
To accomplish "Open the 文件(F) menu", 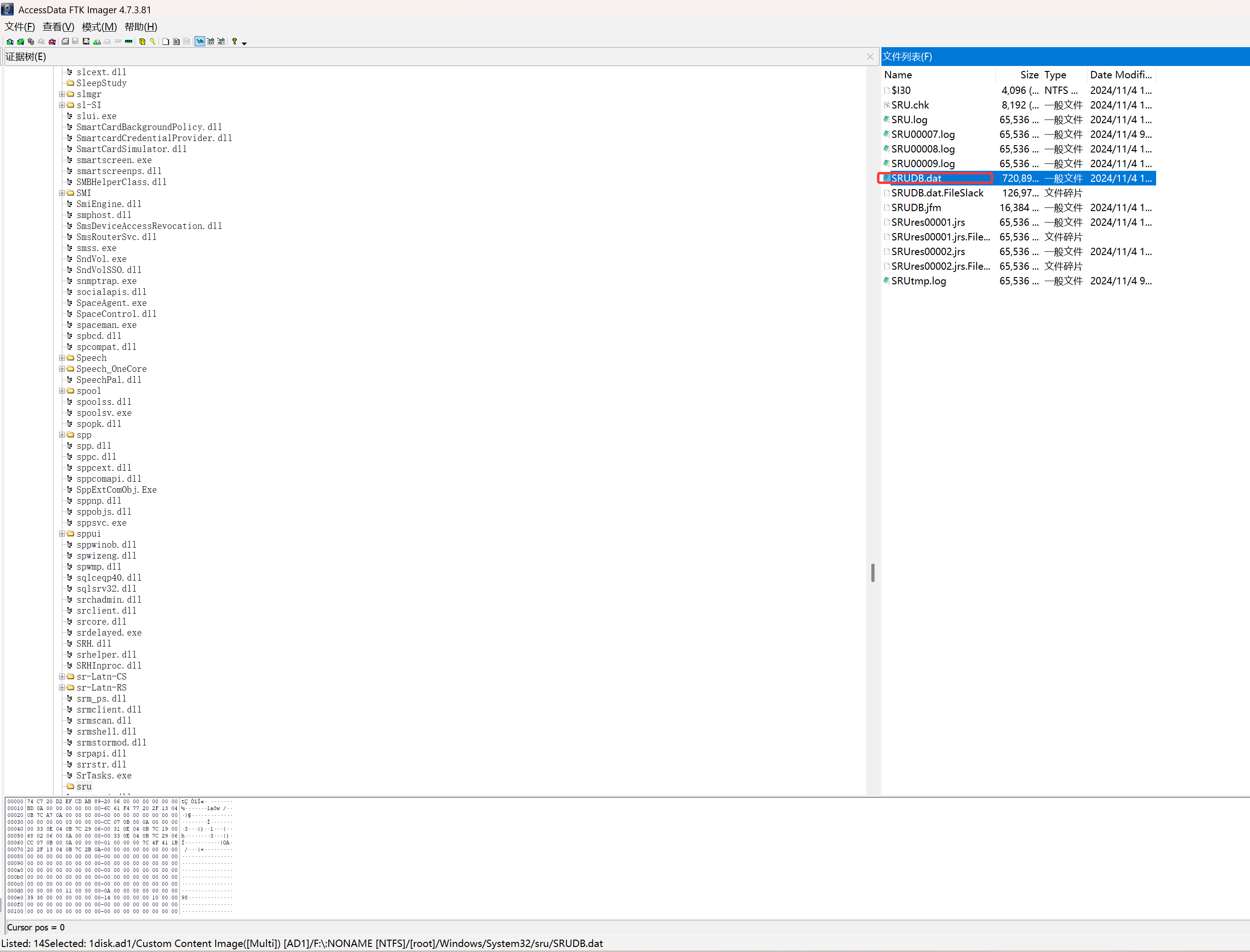I will pyautogui.click(x=20, y=27).
